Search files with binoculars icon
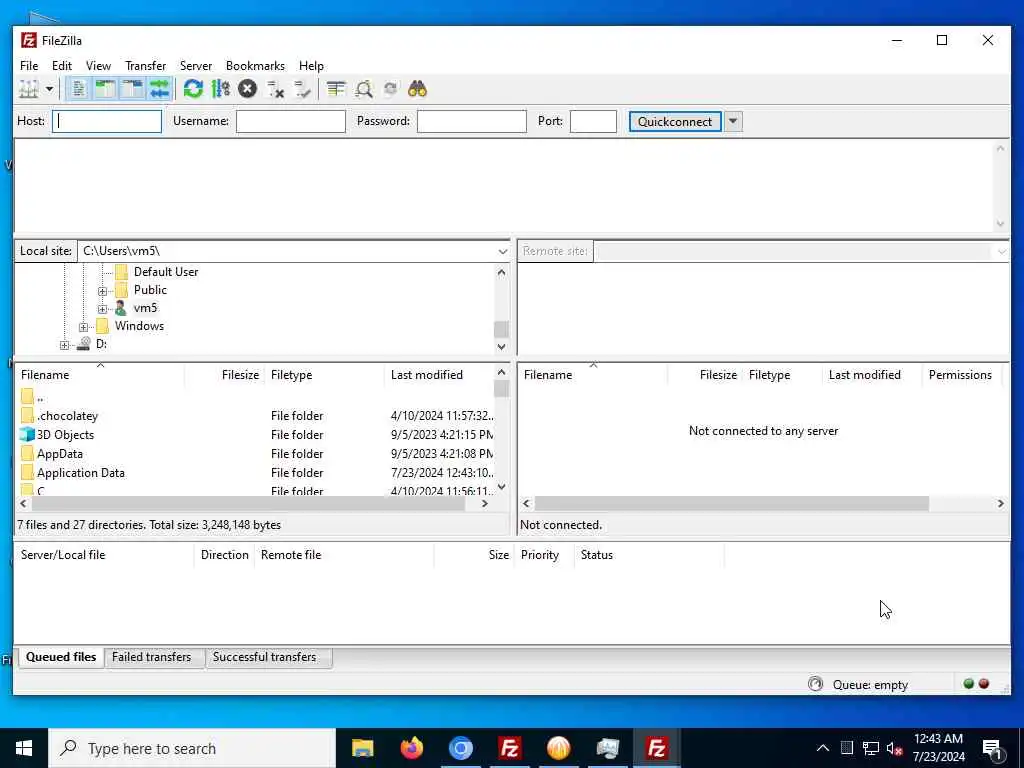Viewport: 1024px width, 768px height. coord(417,89)
